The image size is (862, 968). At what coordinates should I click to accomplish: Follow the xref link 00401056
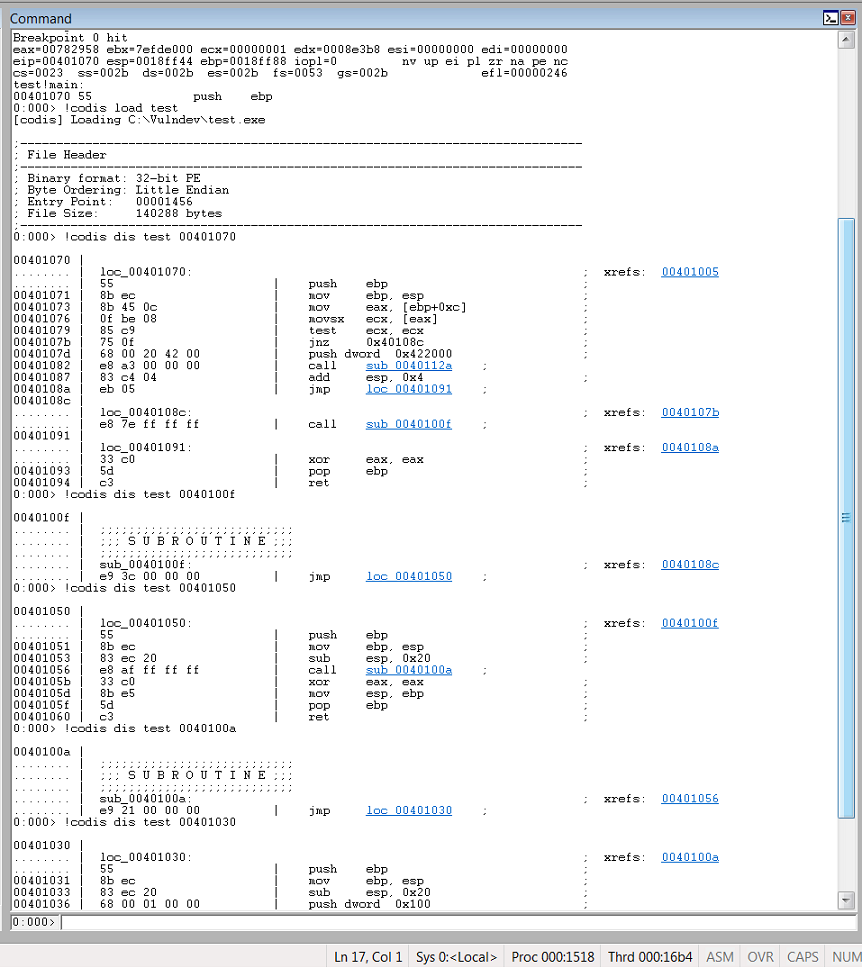(x=690, y=798)
